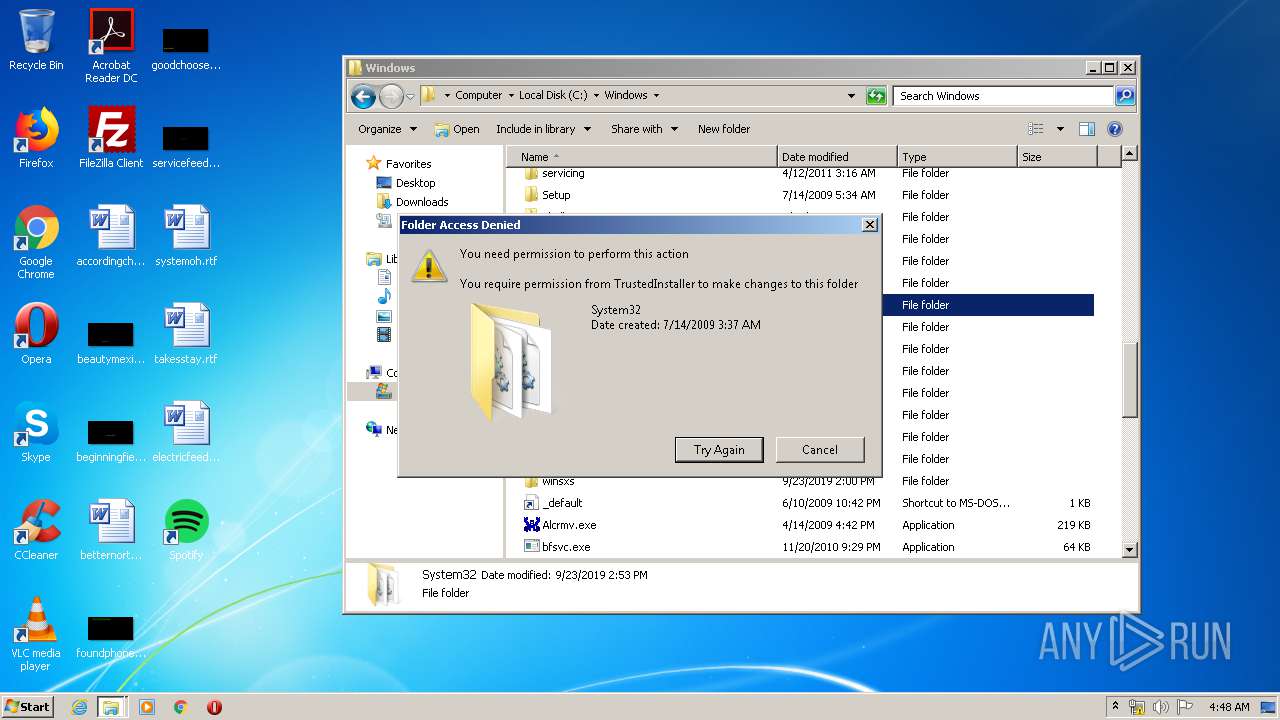Open Internet Explorer from taskbar
Screen dimensions: 1280x720
point(79,707)
